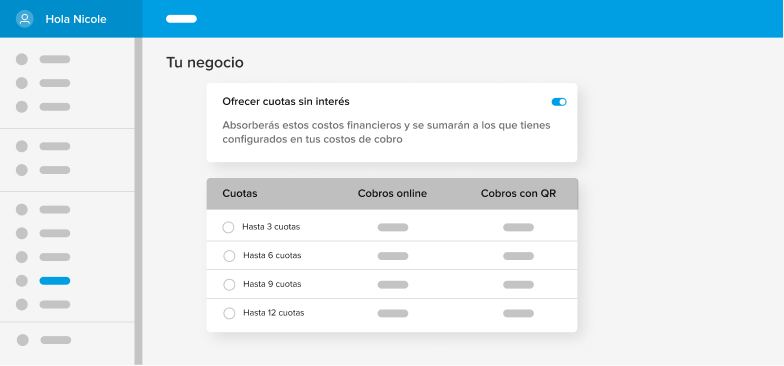The image size is (784, 366).
Task: Click the sidebar vertical scrollbar
Action: pyautogui.click(x=138, y=202)
